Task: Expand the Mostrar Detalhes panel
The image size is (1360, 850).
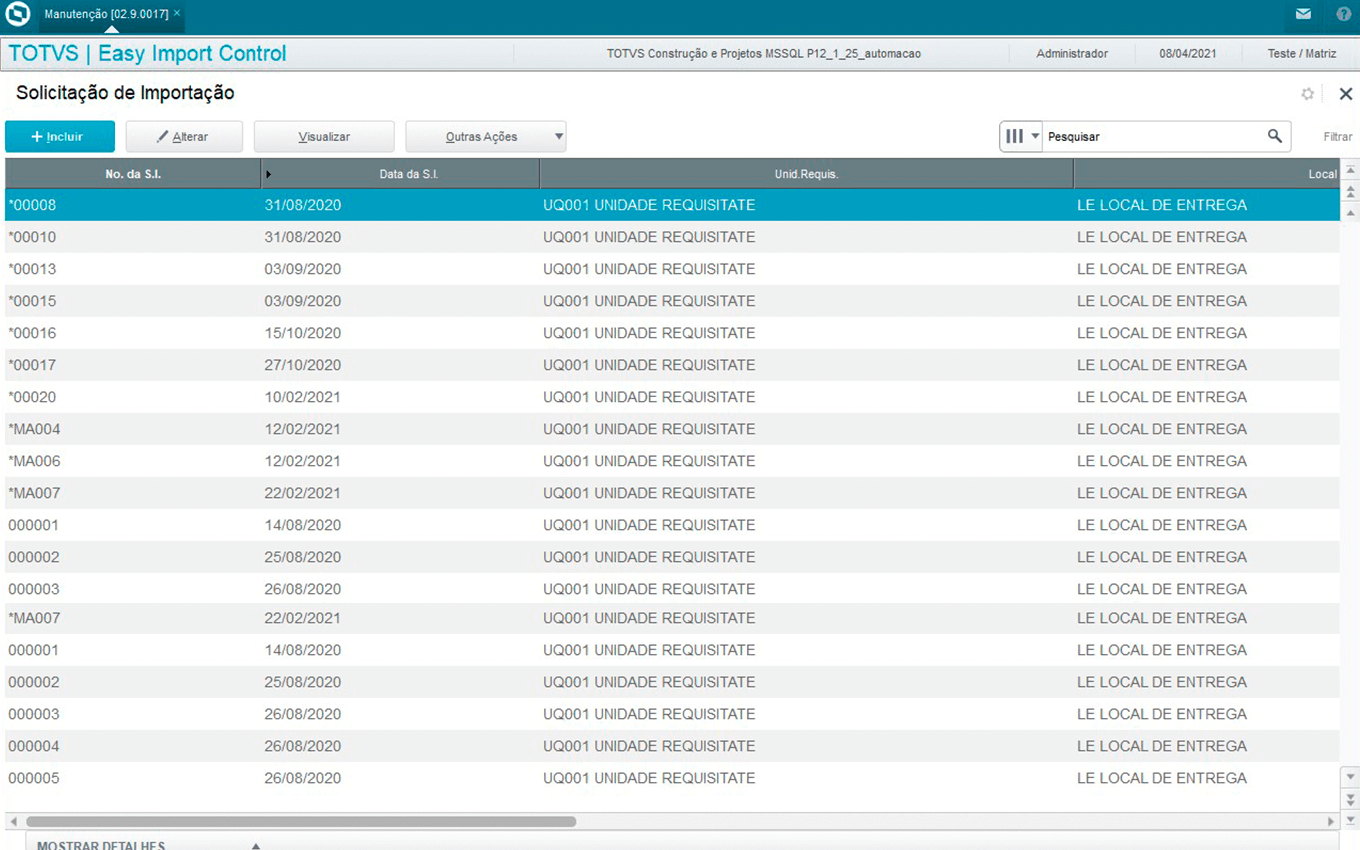Action: (256, 845)
